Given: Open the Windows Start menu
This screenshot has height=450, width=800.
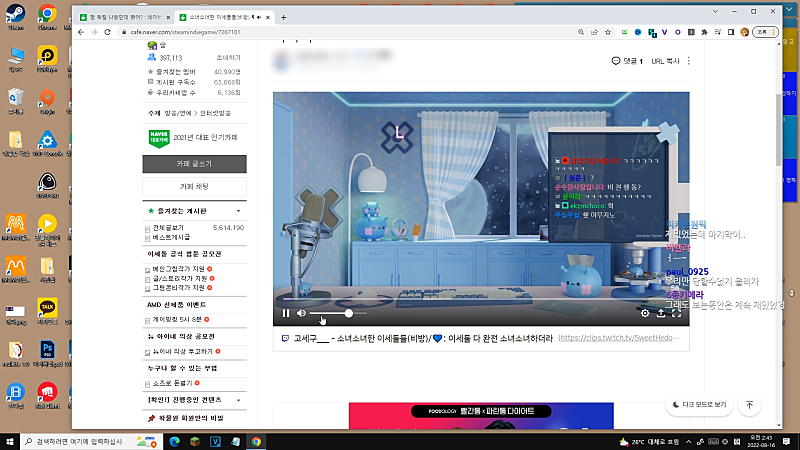Looking at the screenshot, I should pyautogui.click(x=10, y=441).
